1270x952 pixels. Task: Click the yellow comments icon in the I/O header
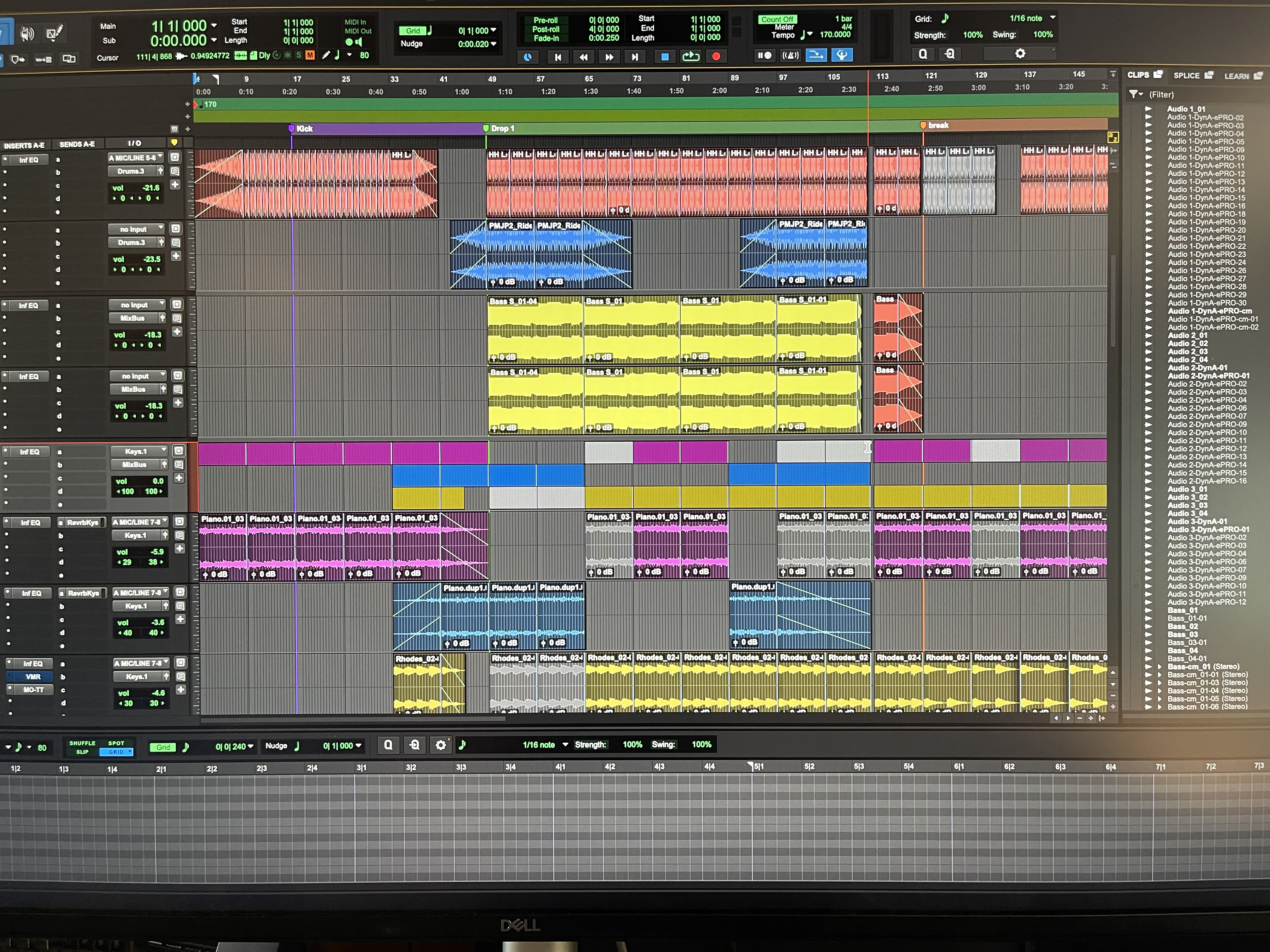click(x=174, y=142)
